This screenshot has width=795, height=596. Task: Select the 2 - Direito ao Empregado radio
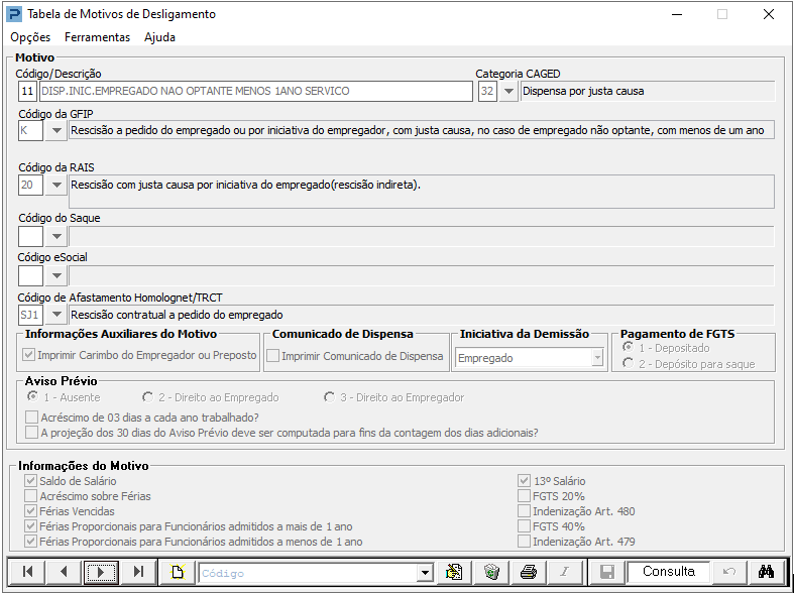(x=148, y=397)
